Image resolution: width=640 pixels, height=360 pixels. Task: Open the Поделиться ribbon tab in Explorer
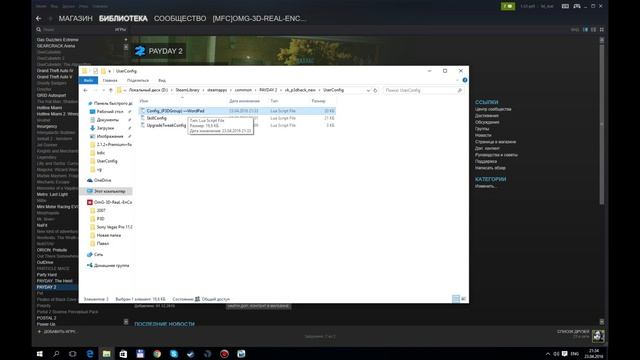138,80
